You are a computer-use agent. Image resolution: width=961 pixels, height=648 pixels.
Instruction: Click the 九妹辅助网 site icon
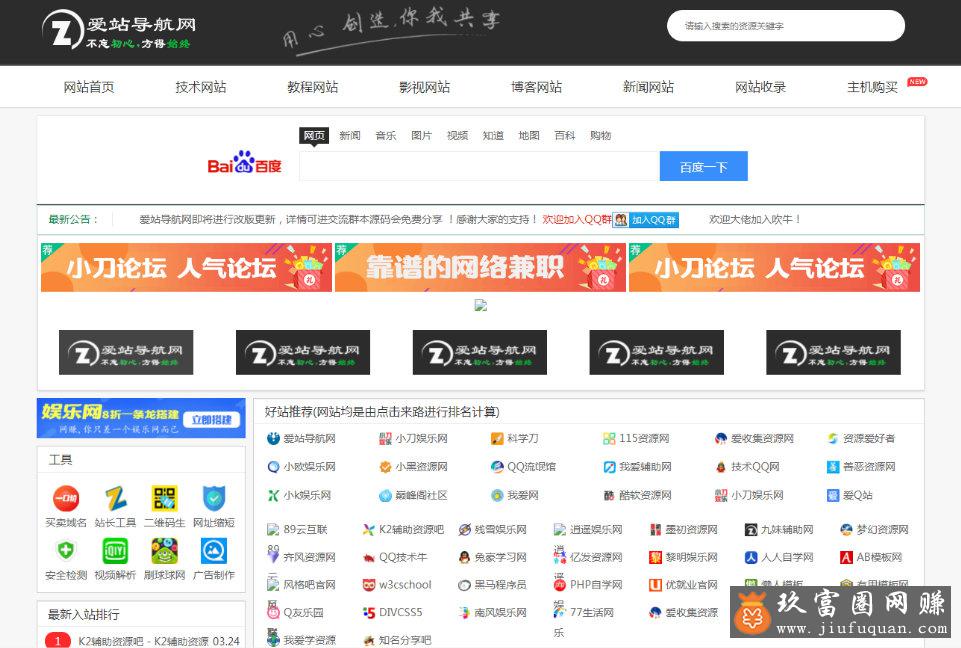(x=751, y=530)
